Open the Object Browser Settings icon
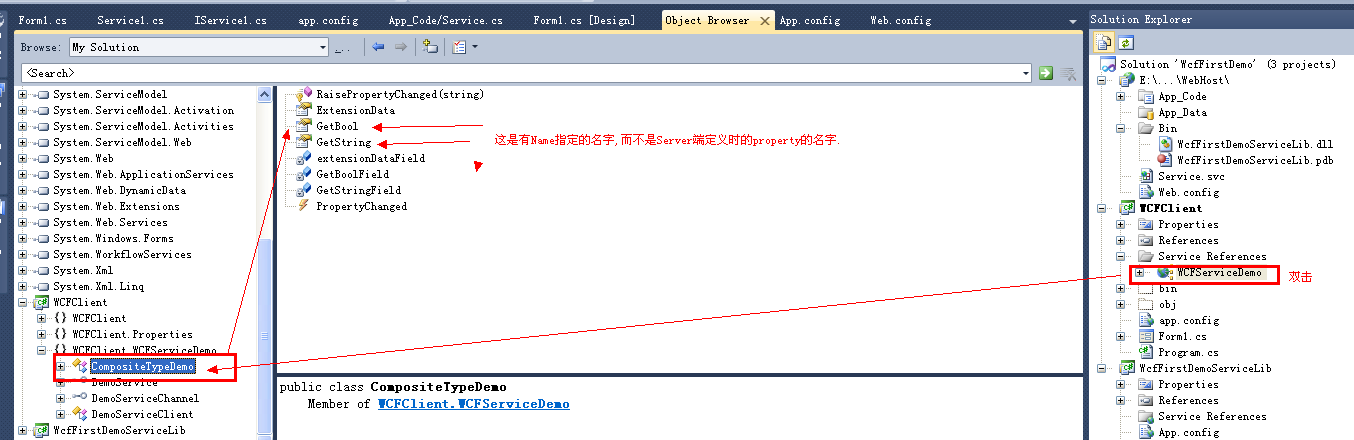Image resolution: width=1354 pixels, height=440 pixels. (458, 47)
